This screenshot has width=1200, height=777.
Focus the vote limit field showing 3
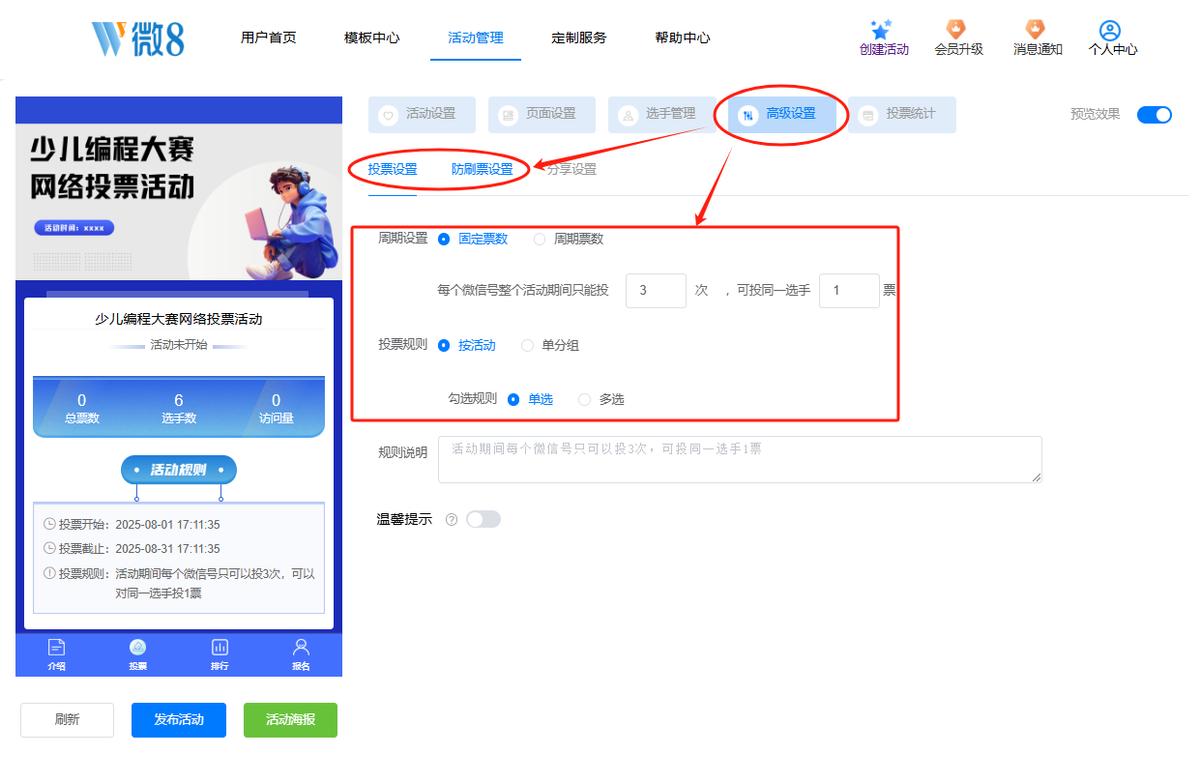[x=656, y=291]
